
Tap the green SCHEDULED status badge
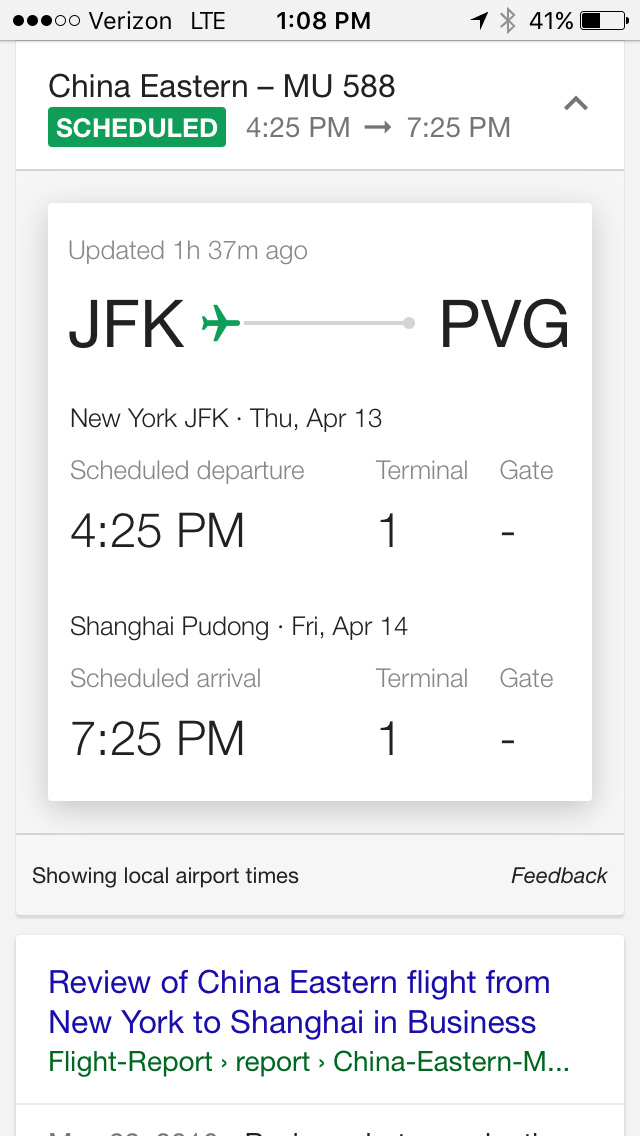137,128
